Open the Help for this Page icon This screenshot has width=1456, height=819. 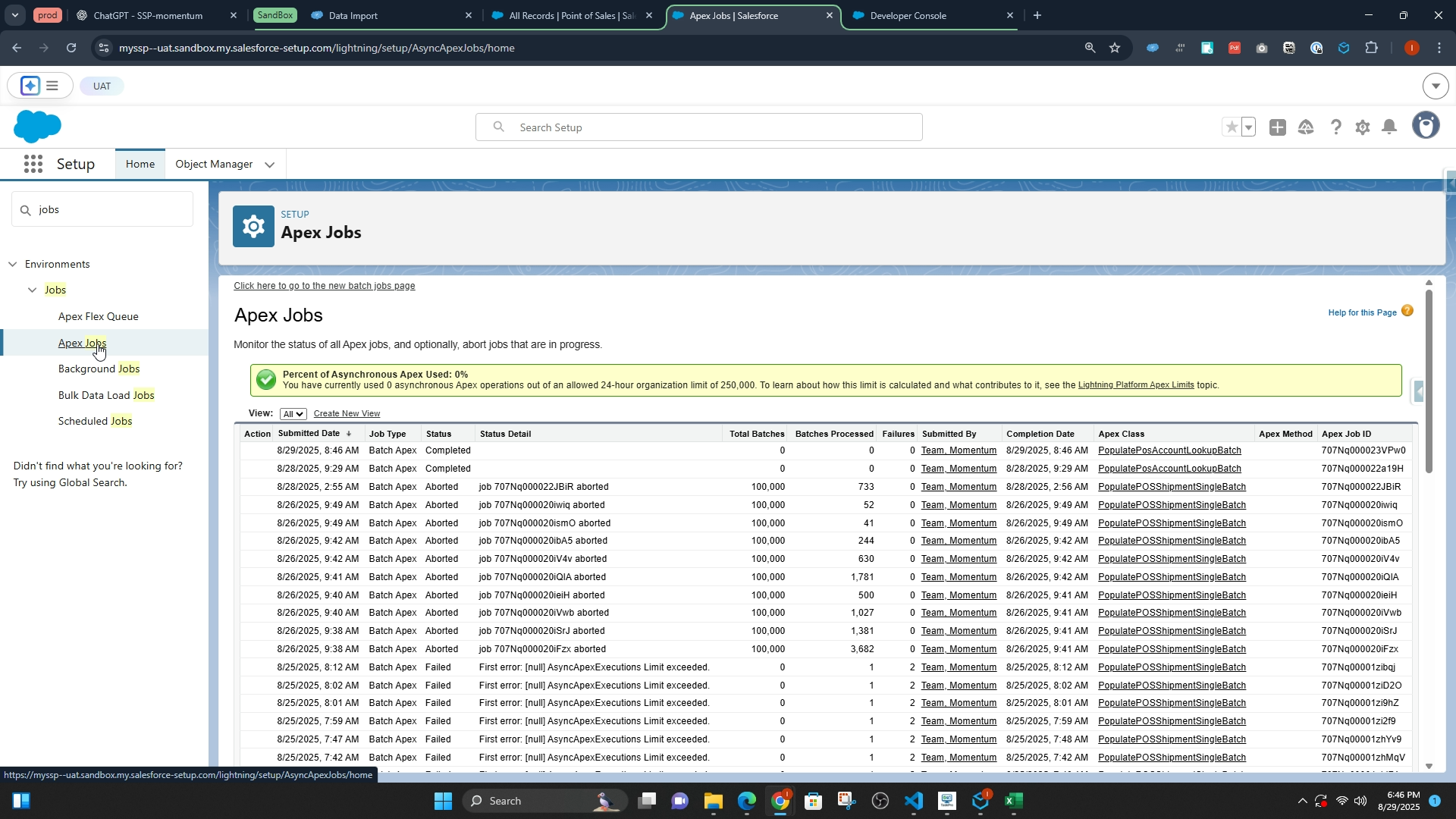pos(1407,311)
